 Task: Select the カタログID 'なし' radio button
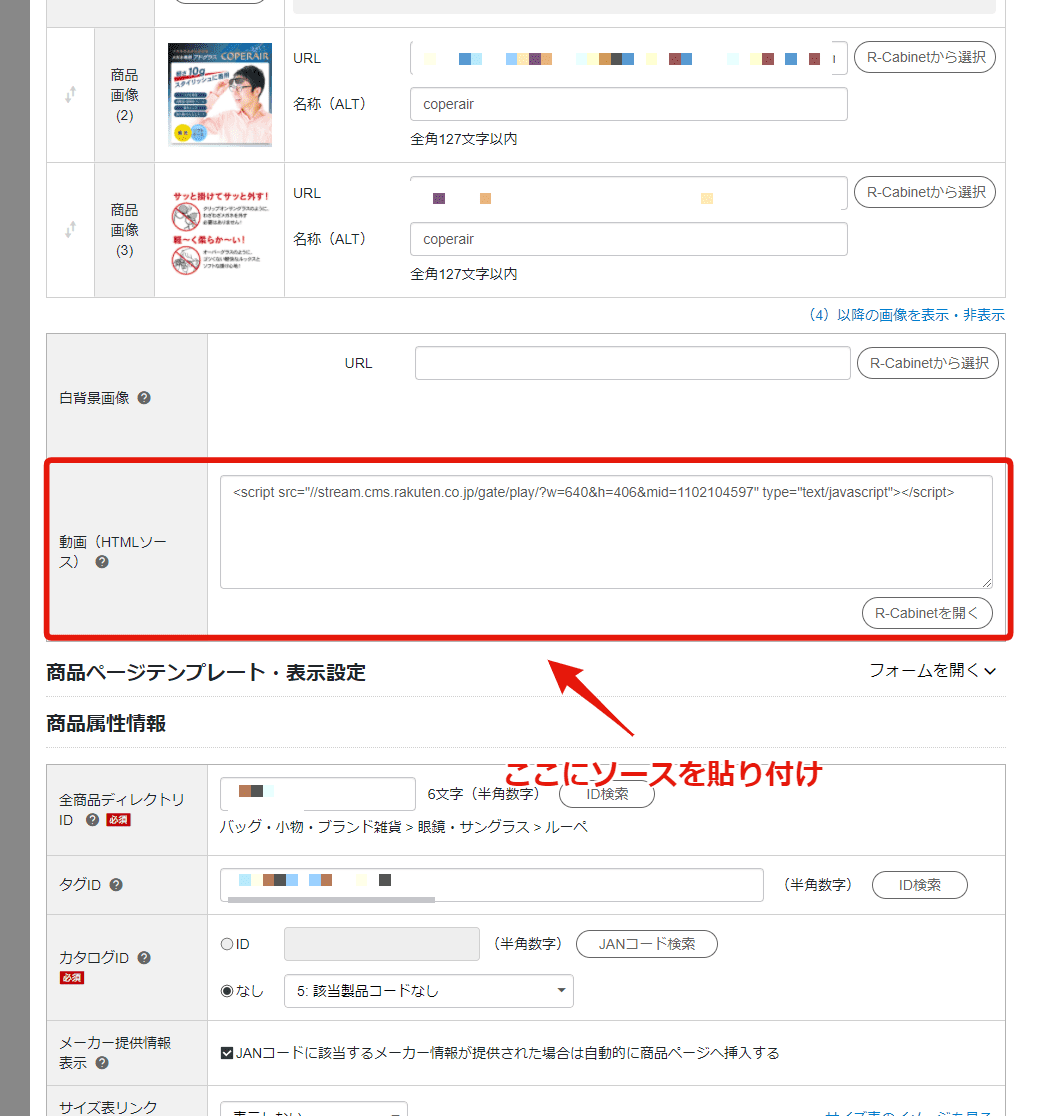(227, 991)
